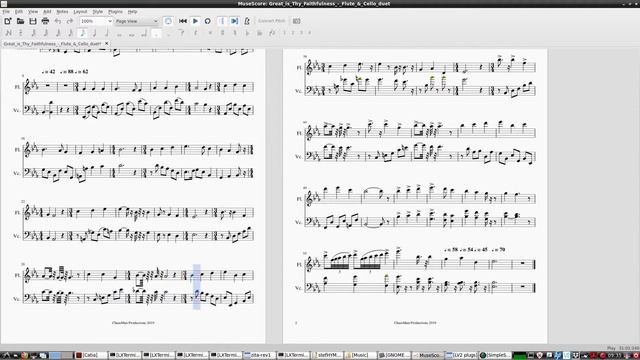Toggle the metronome during playback

pyautogui.click(x=247, y=21)
